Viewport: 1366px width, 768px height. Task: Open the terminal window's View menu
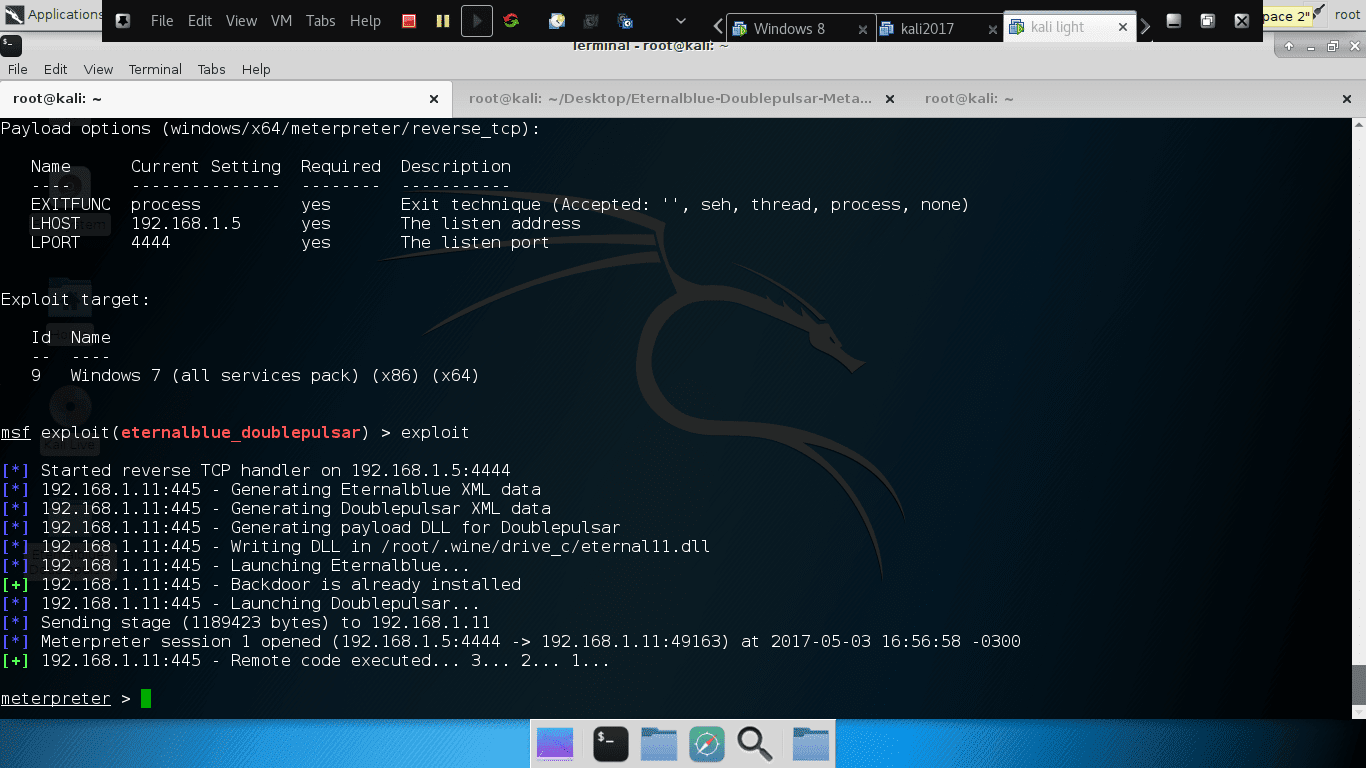point(98,69)
